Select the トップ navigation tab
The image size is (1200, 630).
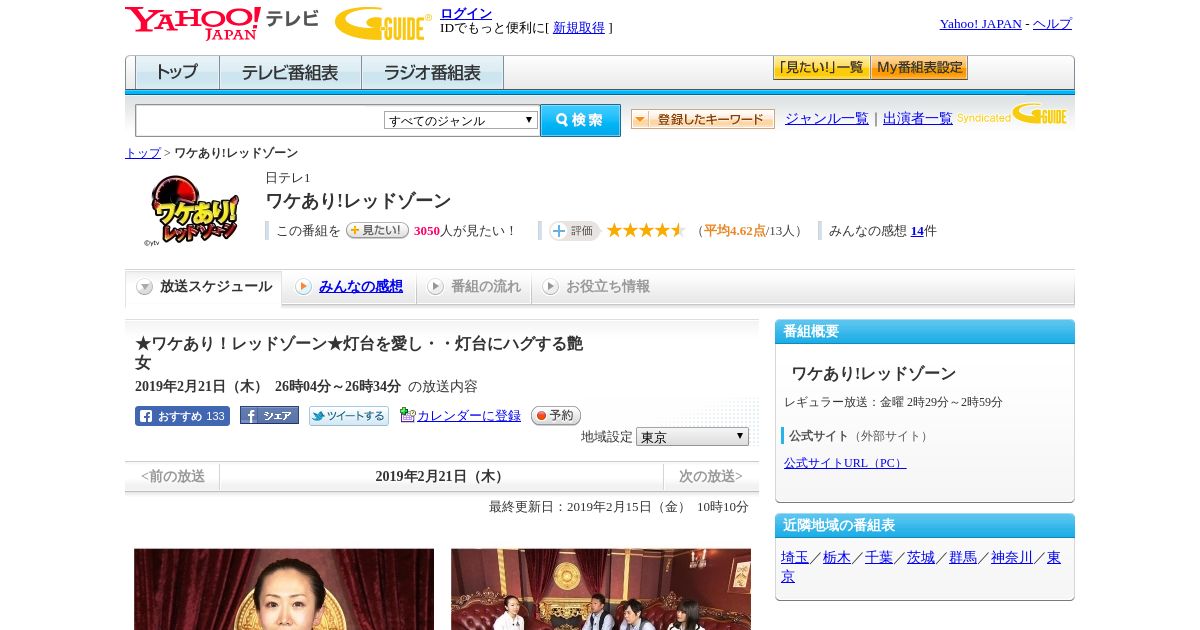pos(177,73)
